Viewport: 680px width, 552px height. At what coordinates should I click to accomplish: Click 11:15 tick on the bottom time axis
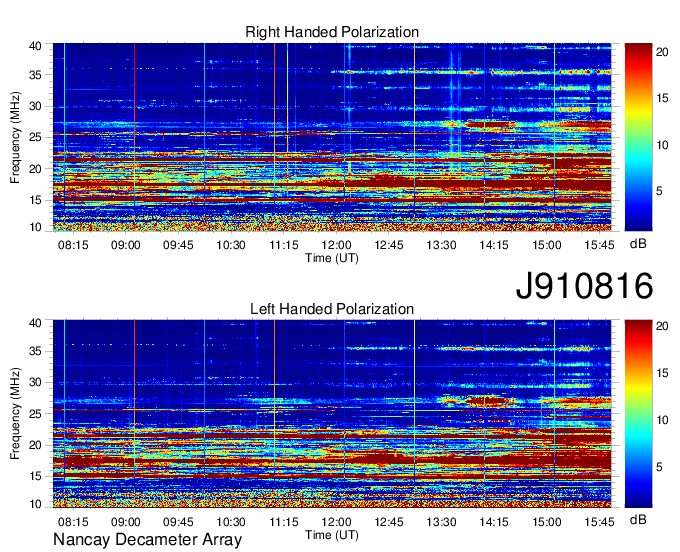[x=284, y=522]
